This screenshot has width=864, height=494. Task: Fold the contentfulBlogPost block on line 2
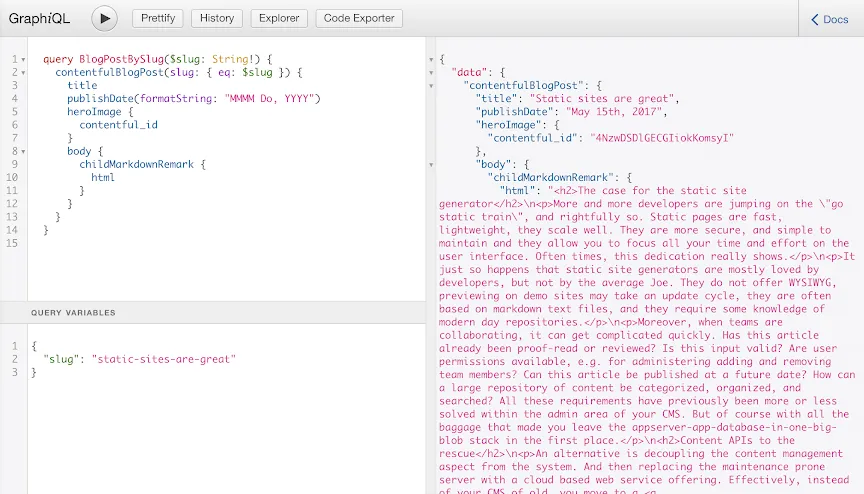22,73
